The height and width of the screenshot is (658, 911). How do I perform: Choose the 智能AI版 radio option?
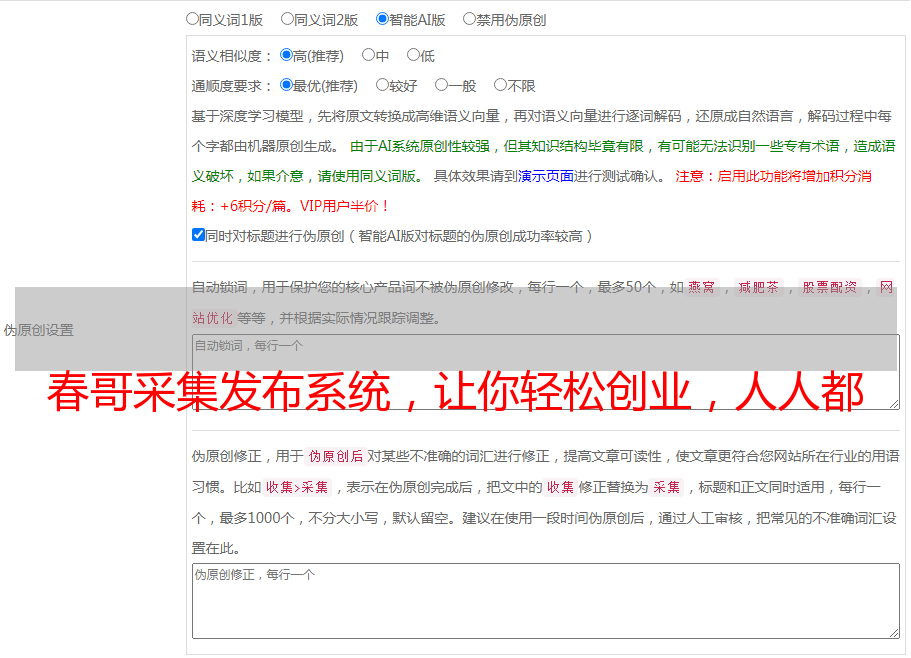[382, 19]
